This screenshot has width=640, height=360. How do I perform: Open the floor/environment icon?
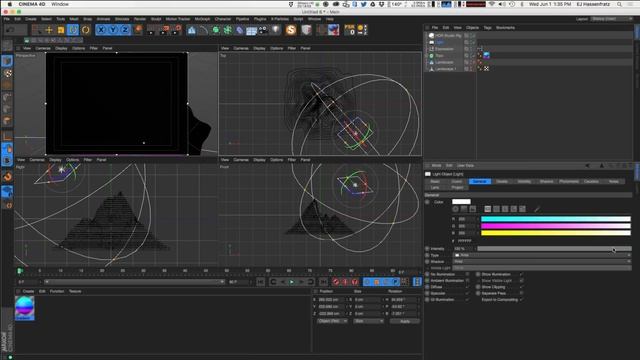pyautogui.click(x=251, y=30)
